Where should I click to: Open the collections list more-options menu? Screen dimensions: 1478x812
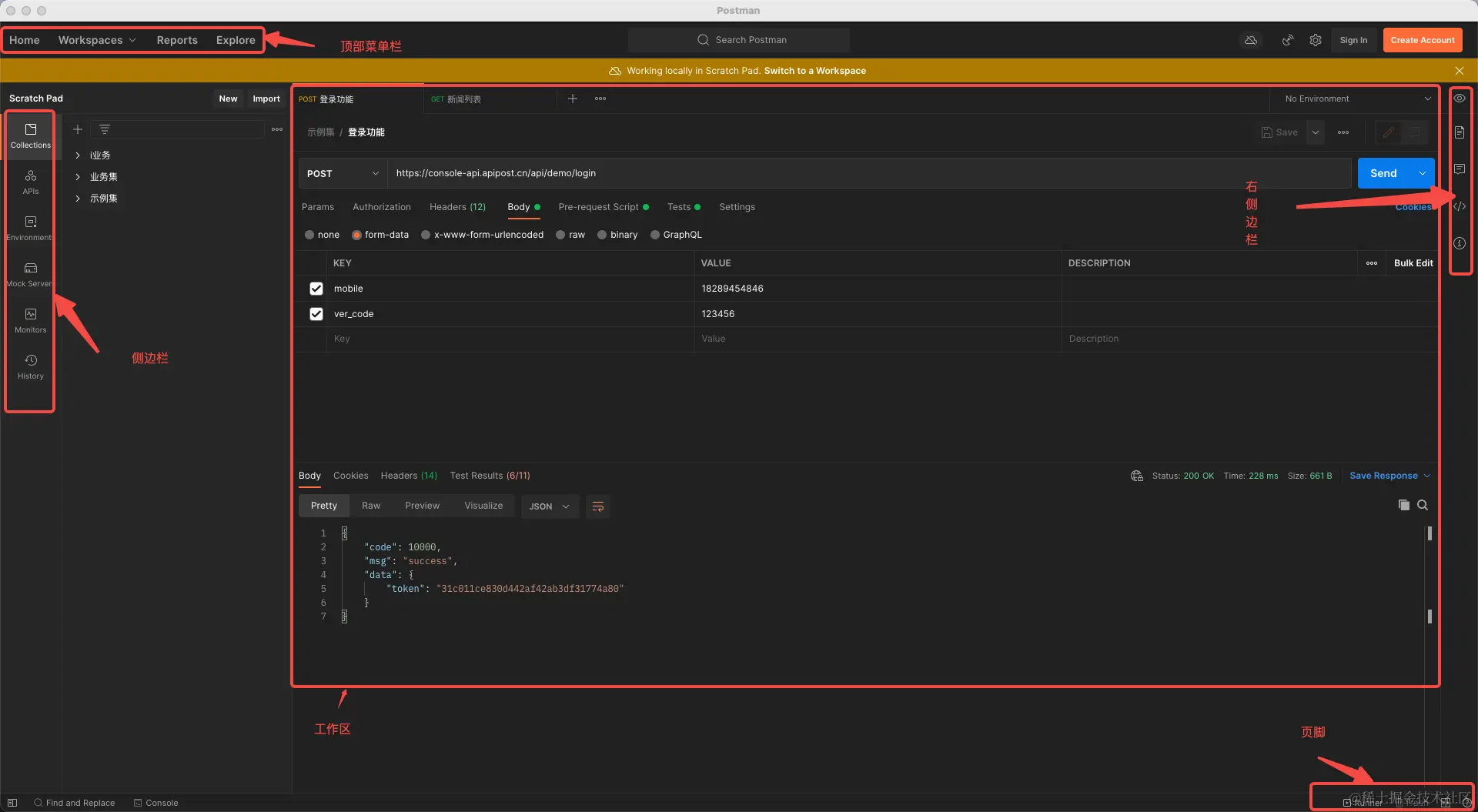click(277, 129)
